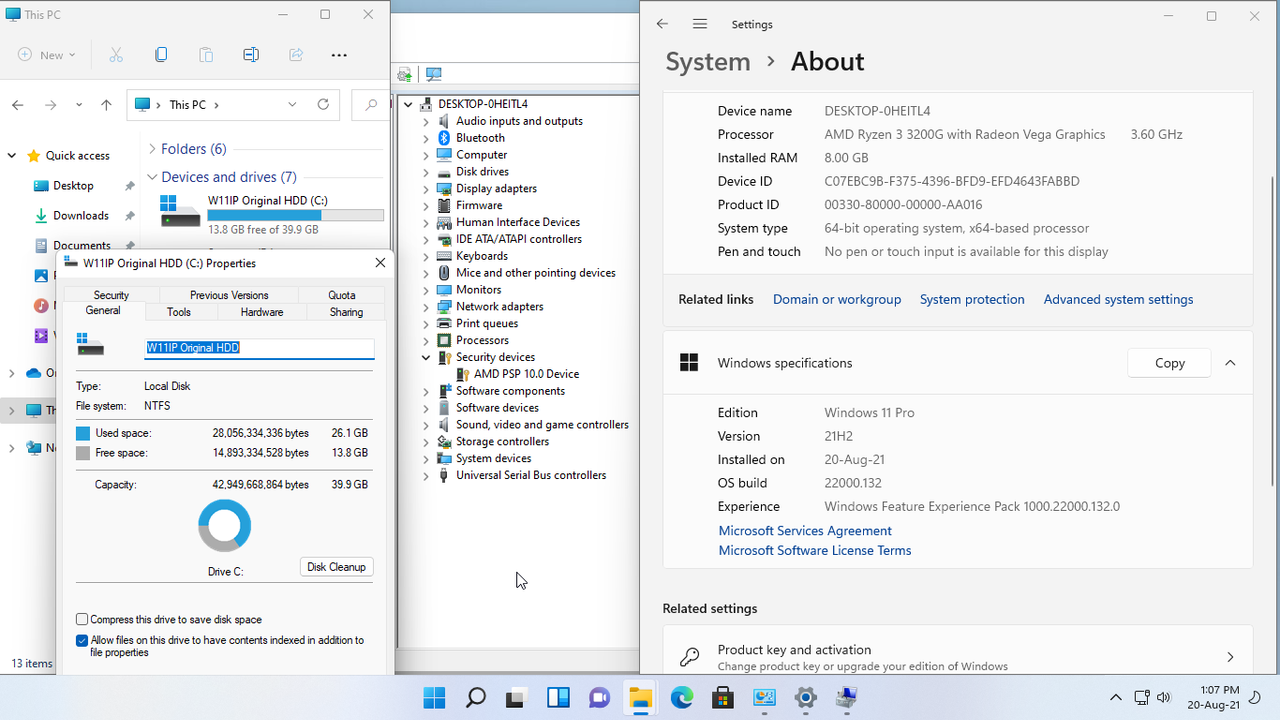This screenshot has width=1280, height=720.
Task: Open the New dropdown in File Explorer
Action: (46, 55)
